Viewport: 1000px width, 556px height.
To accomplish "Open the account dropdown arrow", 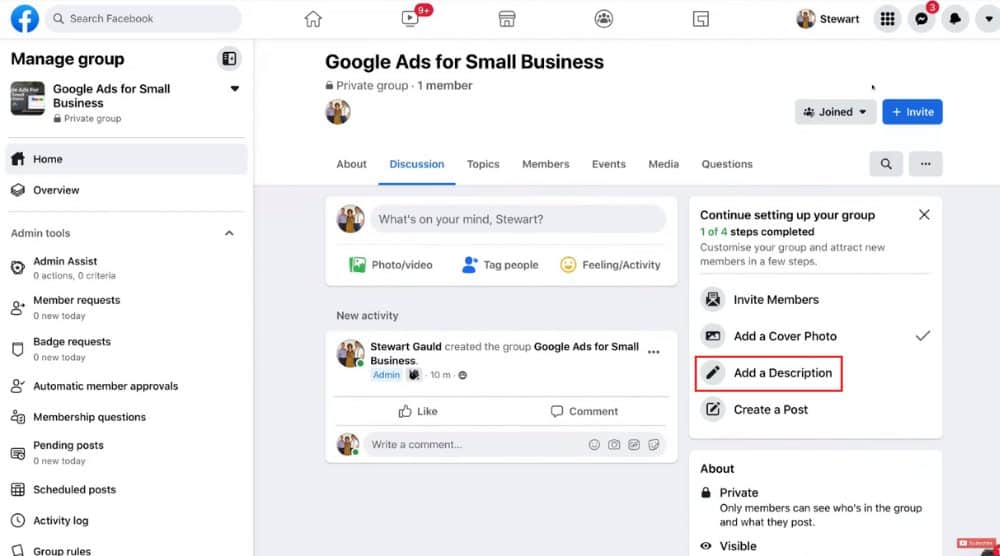I will point(988,19).
